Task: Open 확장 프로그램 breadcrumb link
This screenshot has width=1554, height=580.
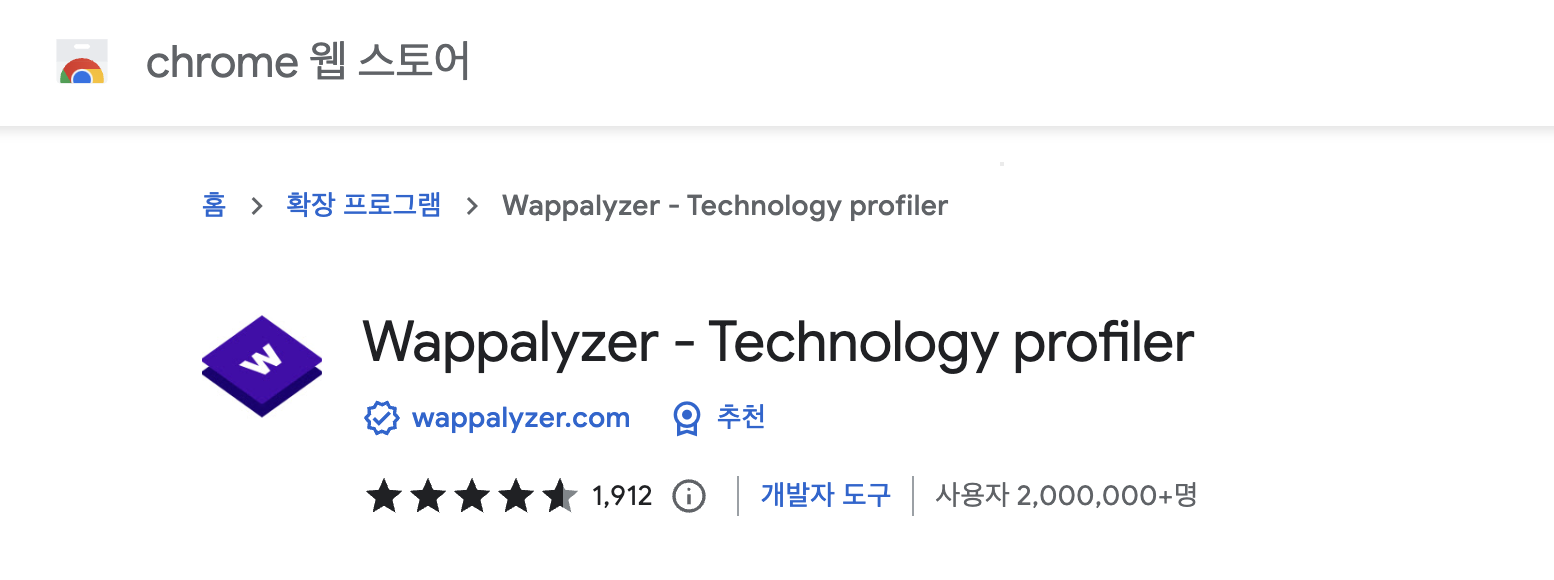Action: 364,206
